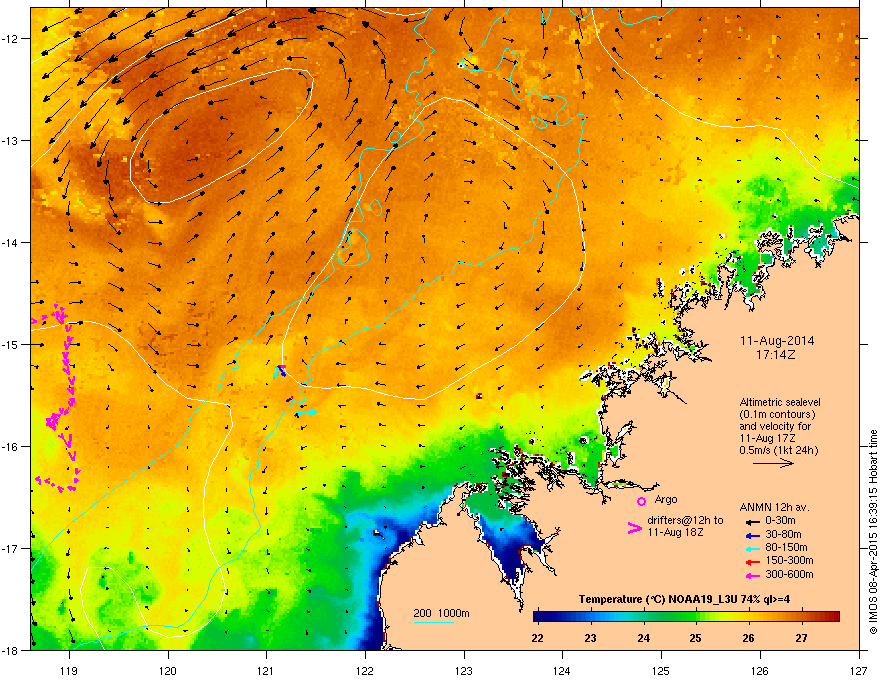Click the cyan bathymetry line legend sample
The image size is (880, 680).
point(434,623)
